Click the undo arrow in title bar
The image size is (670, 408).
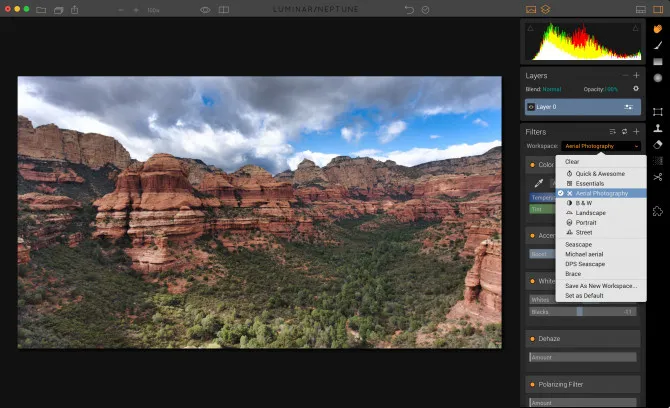pos(408,9)
